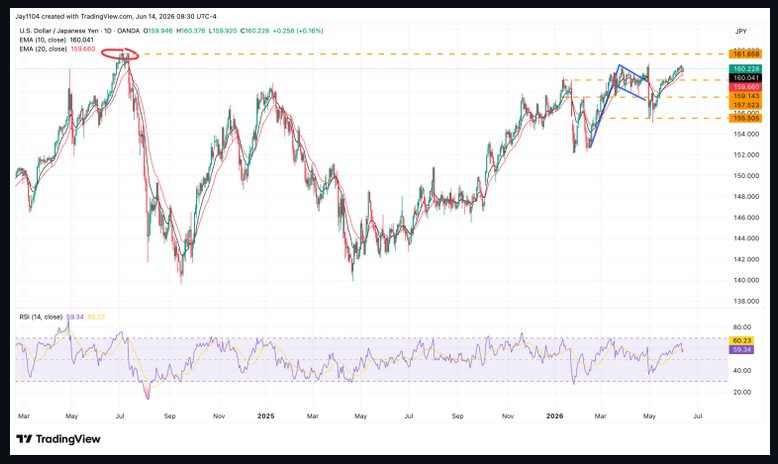Click the RSI (14, close) indicator legend
Viewport: 778px width, 464px height.
click(x=41, y=317)
